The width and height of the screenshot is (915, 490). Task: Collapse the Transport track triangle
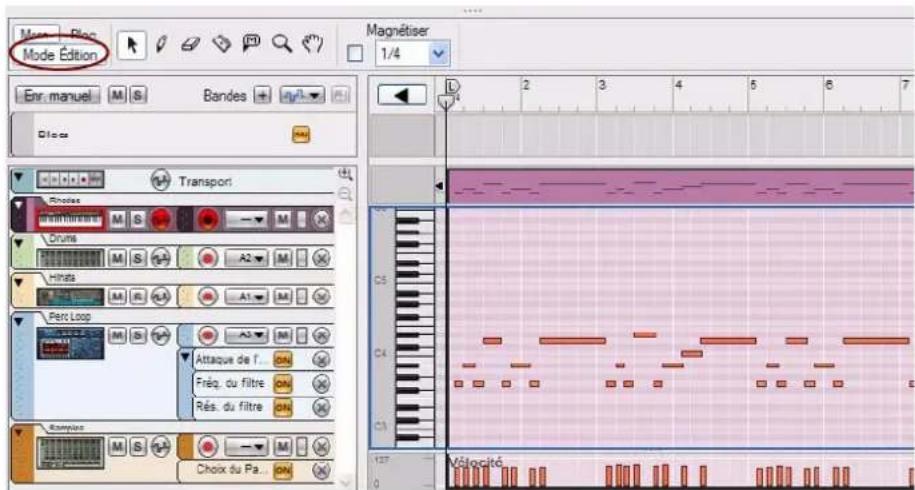pos(19,176)
